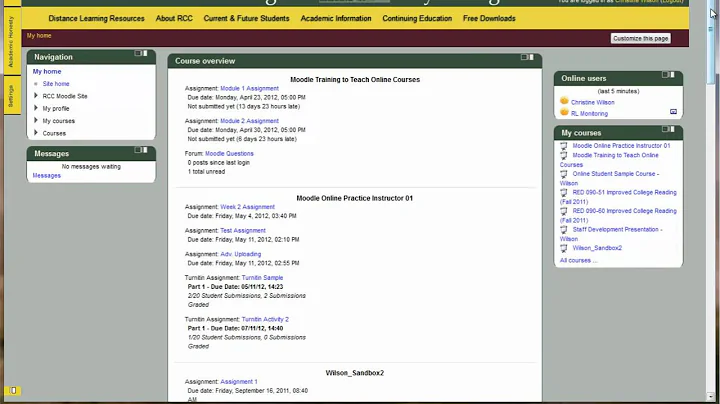The height and width of the screenshot is (404, 720).
Task: Hide the Navigation block with its hide icon
Action: click(x=138, y=53)
